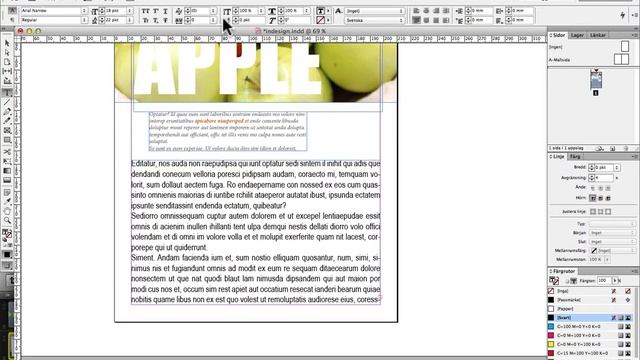Select the Line tool in the toolbox
This screenshot has height=360, width=640.
tap(7, 102)
